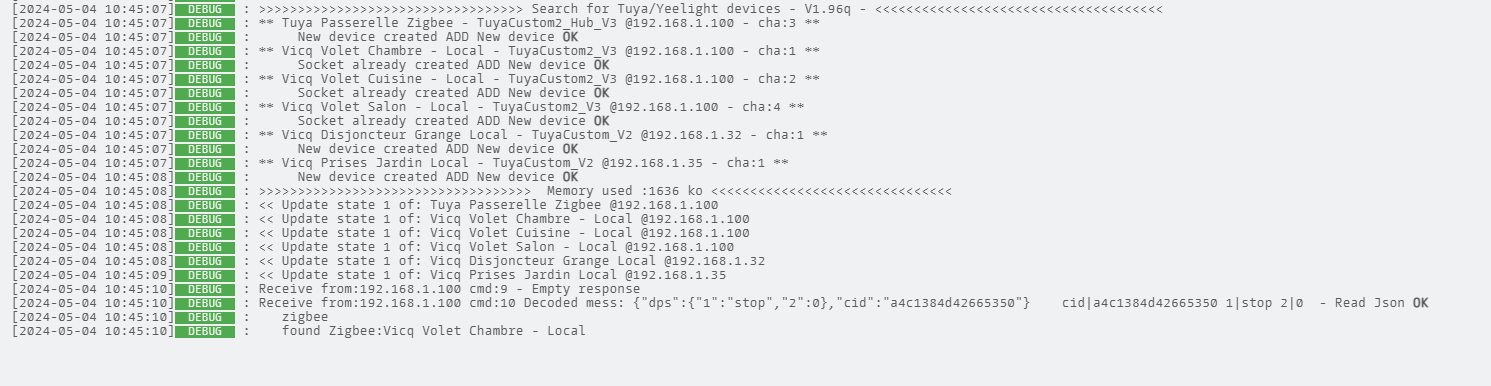Click the DEBUG badge on the last log line
The image size is (1491, 386).
(205, 331)
